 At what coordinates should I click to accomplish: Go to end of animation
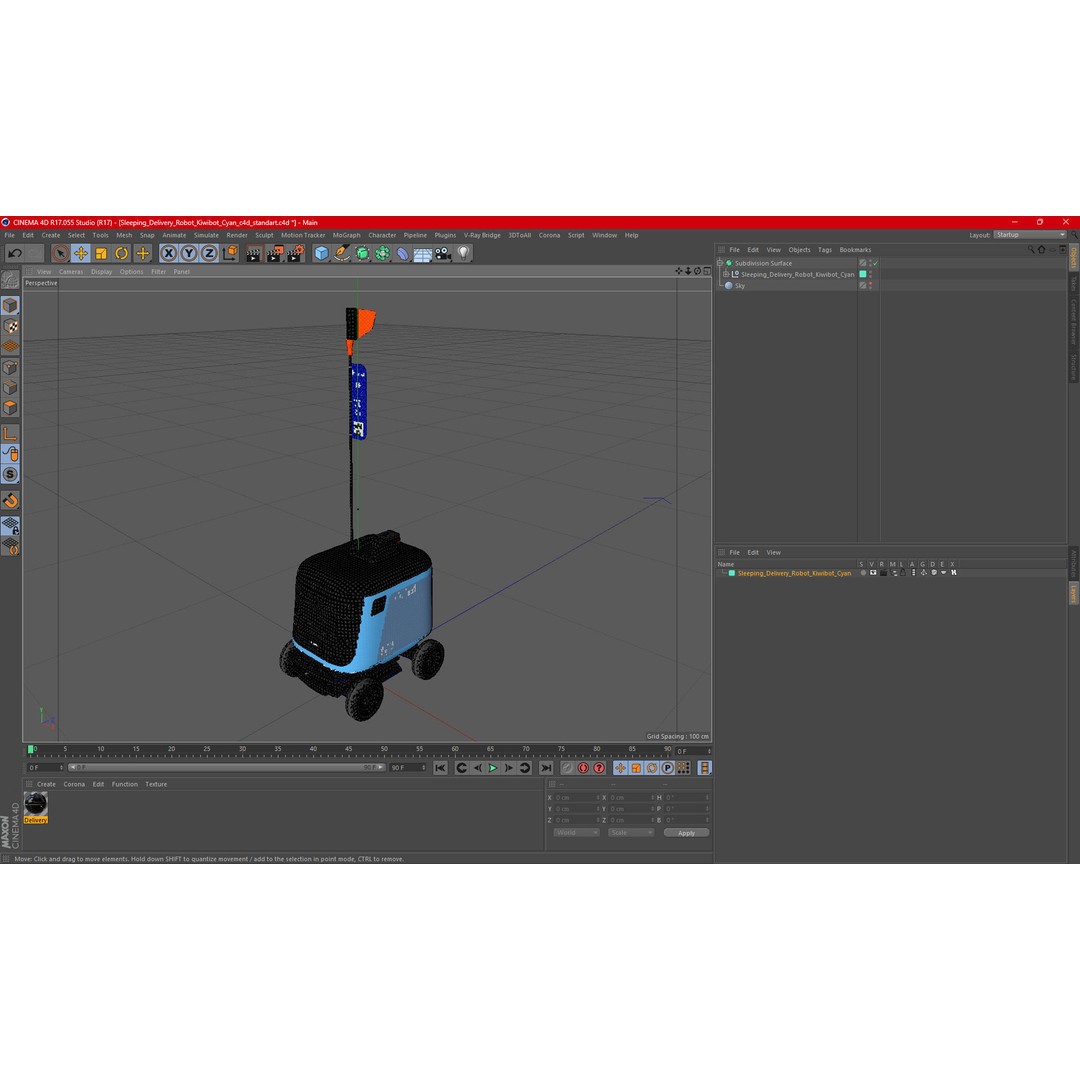[x=546, y=768]
